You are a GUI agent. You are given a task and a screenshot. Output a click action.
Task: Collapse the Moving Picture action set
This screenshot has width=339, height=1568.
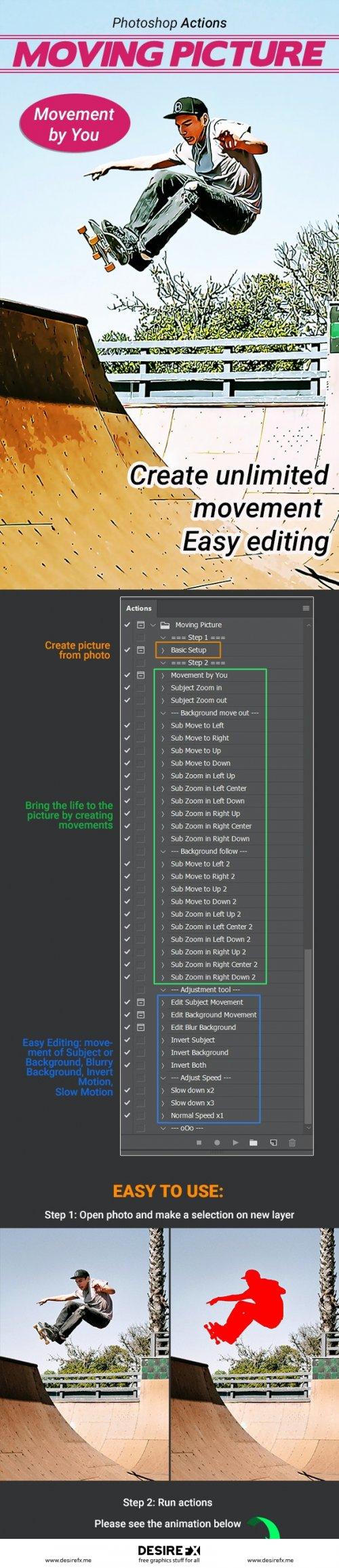point(153,625)
